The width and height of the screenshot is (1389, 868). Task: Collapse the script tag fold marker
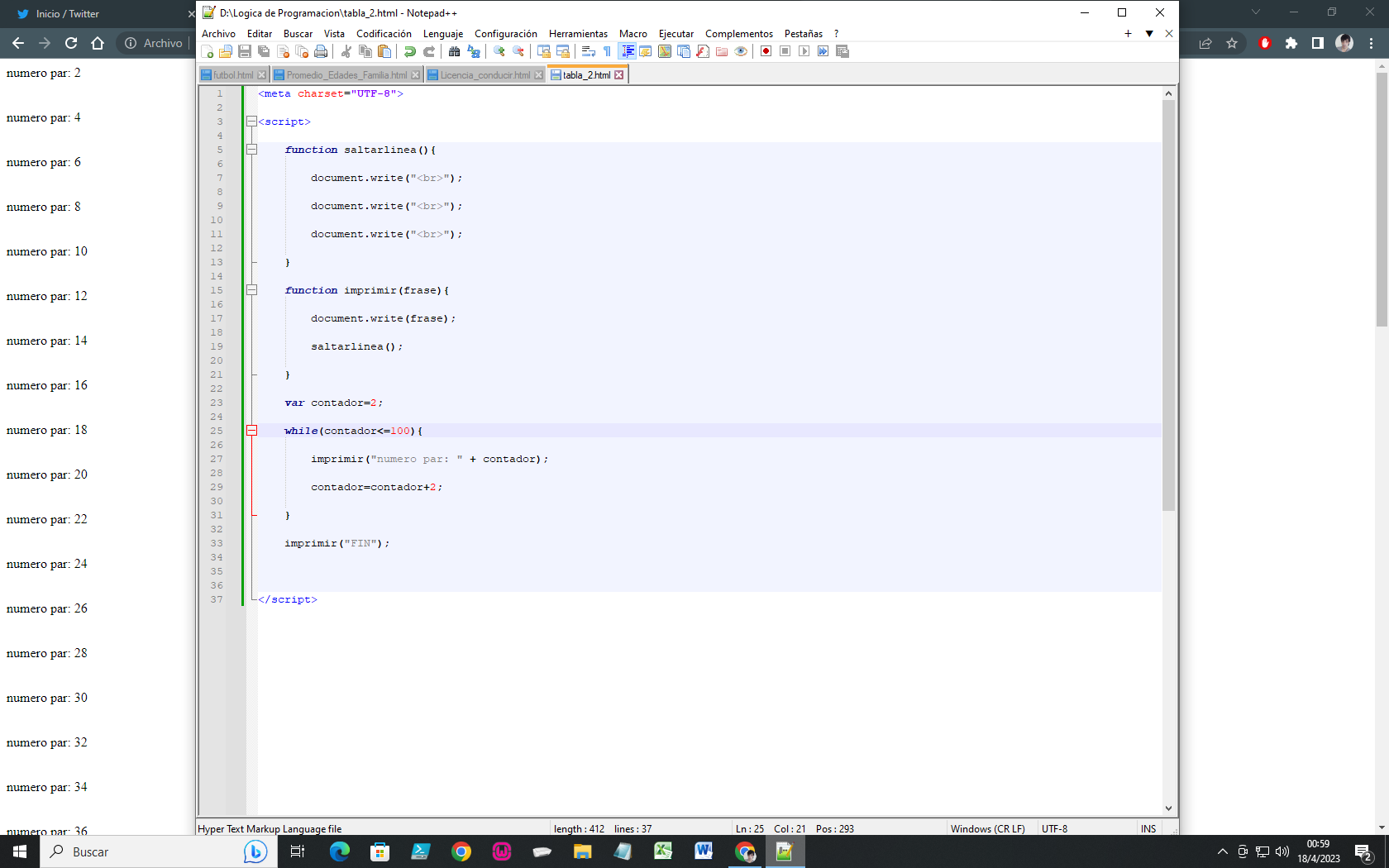point(251,122)
